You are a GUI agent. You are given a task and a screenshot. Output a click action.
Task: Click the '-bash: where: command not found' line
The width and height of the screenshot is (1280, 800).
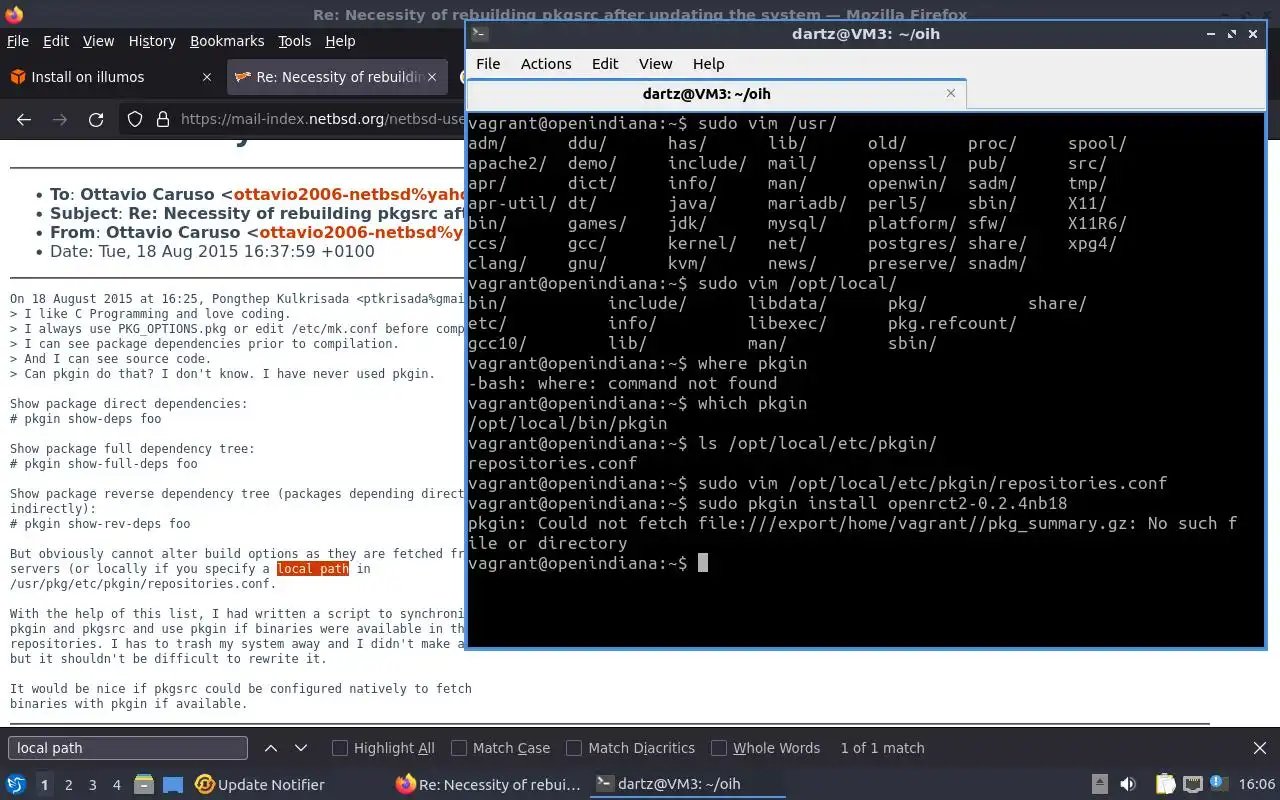pyautogui.click(x=622, y=383)
